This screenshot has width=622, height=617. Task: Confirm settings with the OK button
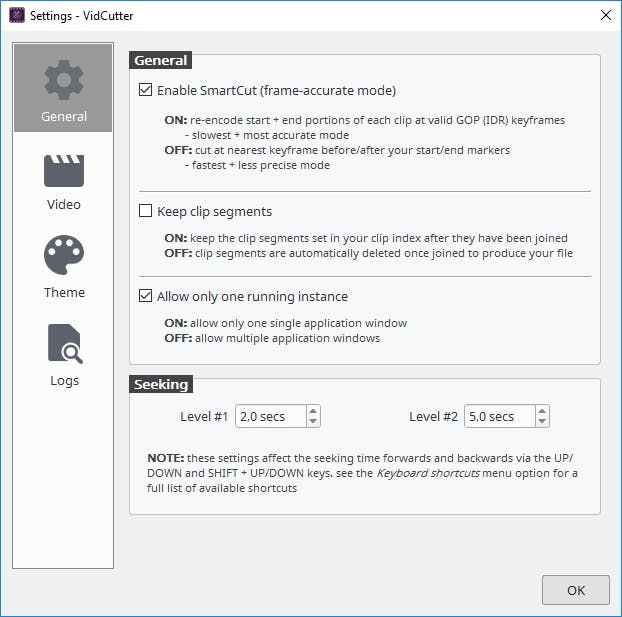576,590
